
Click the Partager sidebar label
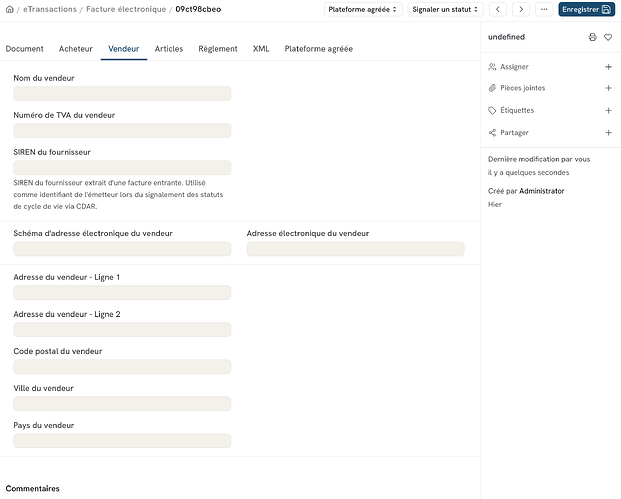(x=514, y=133)
